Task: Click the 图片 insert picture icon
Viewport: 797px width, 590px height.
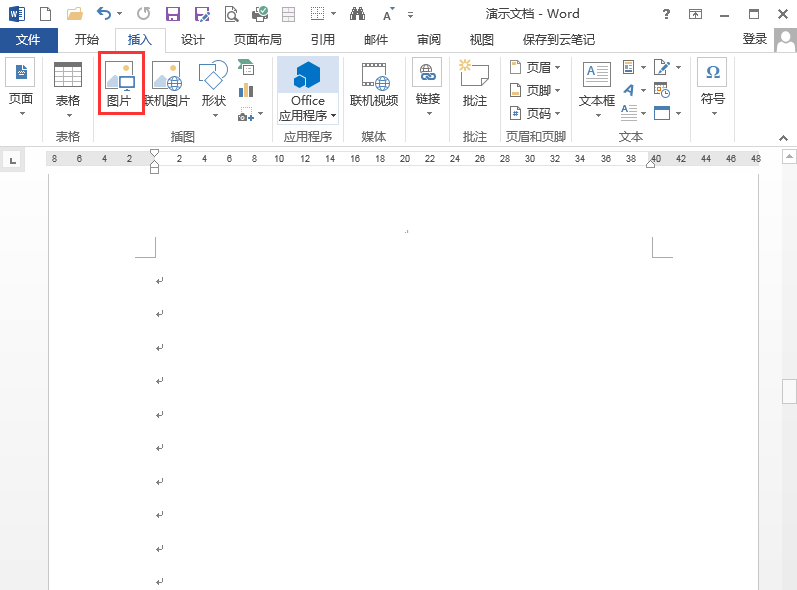Action: click(x=120, y=83)
